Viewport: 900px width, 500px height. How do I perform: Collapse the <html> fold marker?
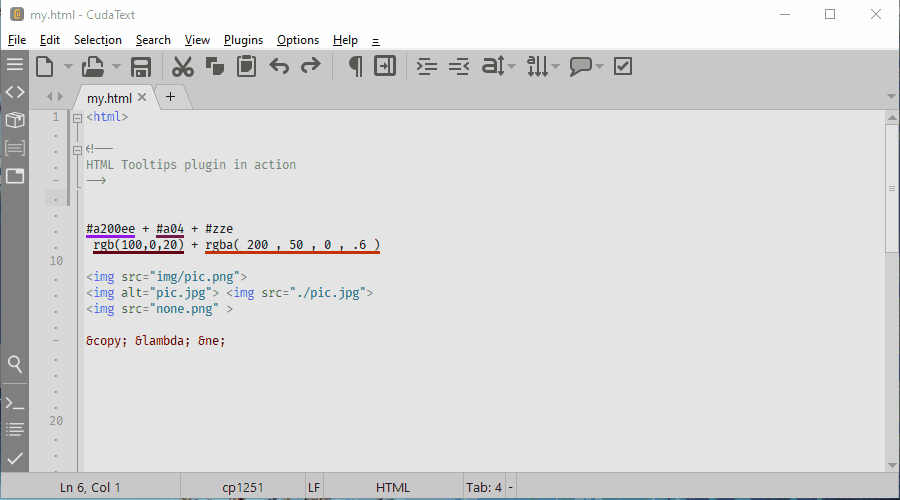click(x=77, y=117)
